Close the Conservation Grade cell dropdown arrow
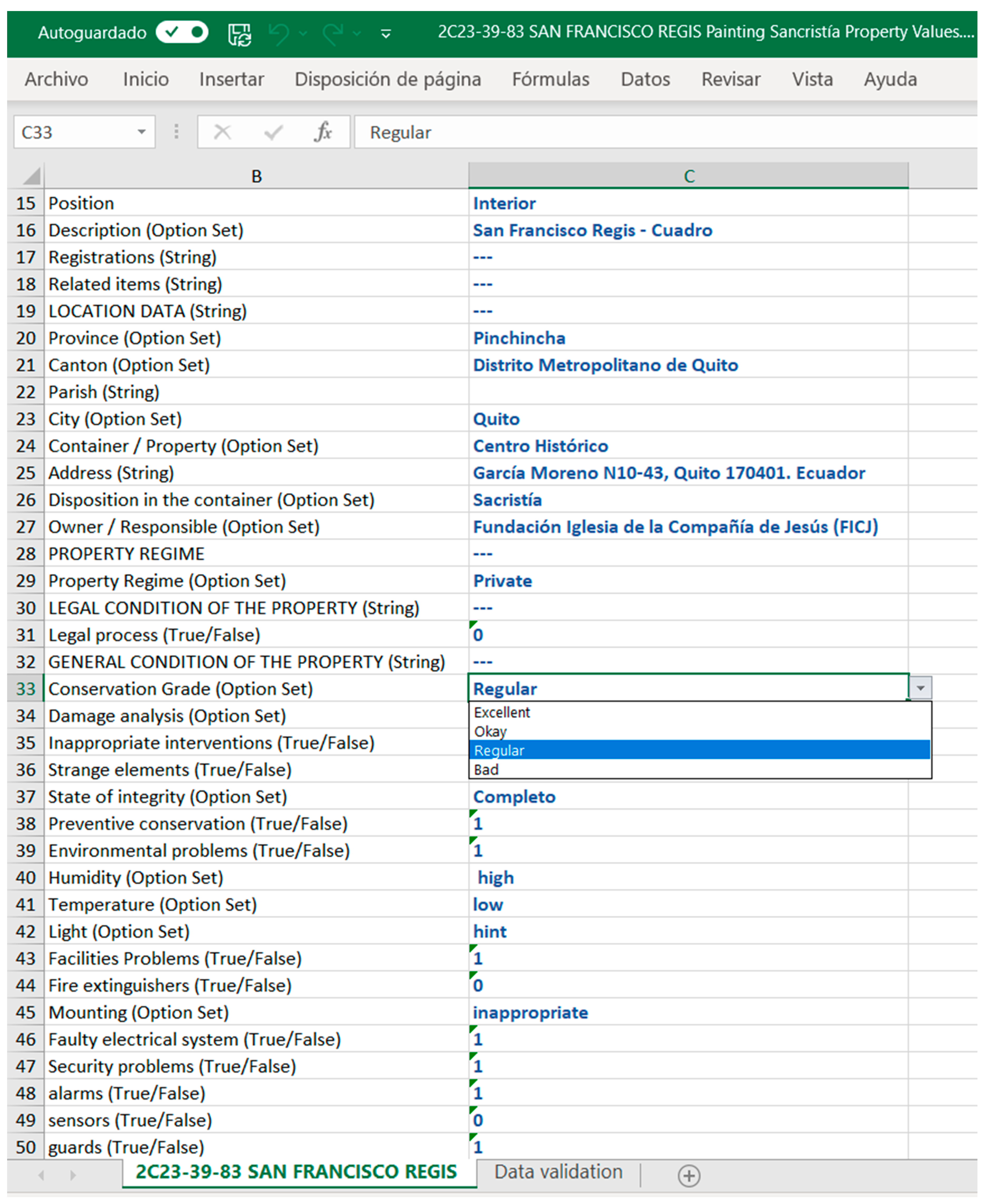Image resolution: width=988 pixels, height=1204 pixels. point(920,688)
